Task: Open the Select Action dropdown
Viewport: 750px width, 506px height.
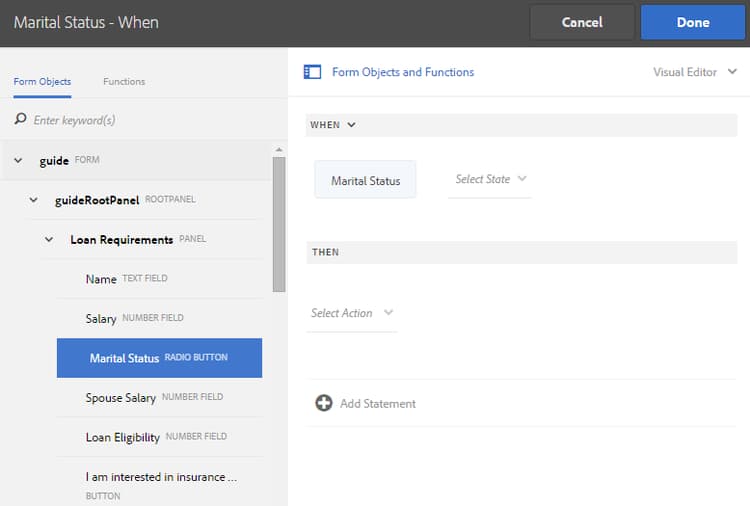Action: (x=352, y=313)
